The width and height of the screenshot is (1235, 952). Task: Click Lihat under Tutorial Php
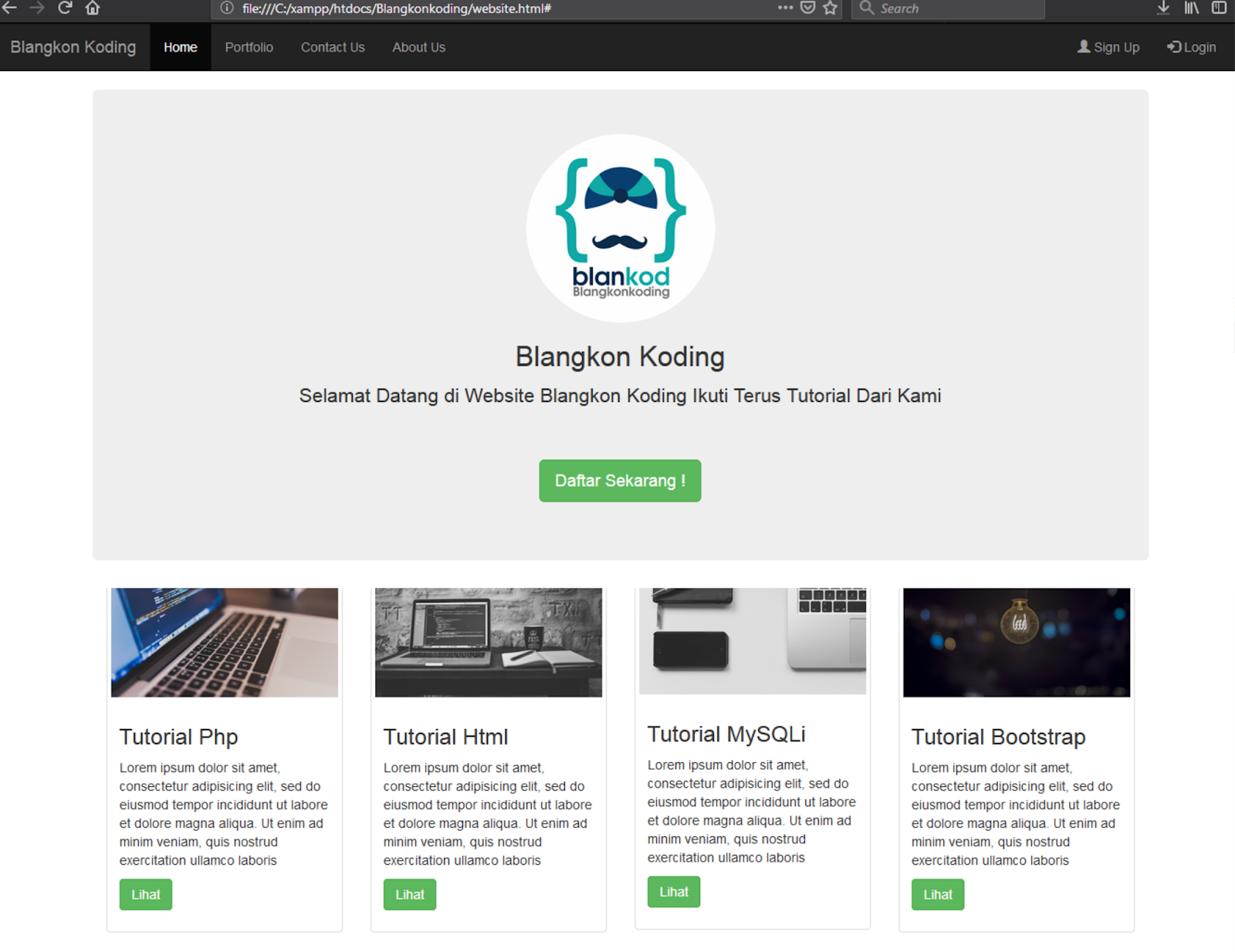[145, 894]
